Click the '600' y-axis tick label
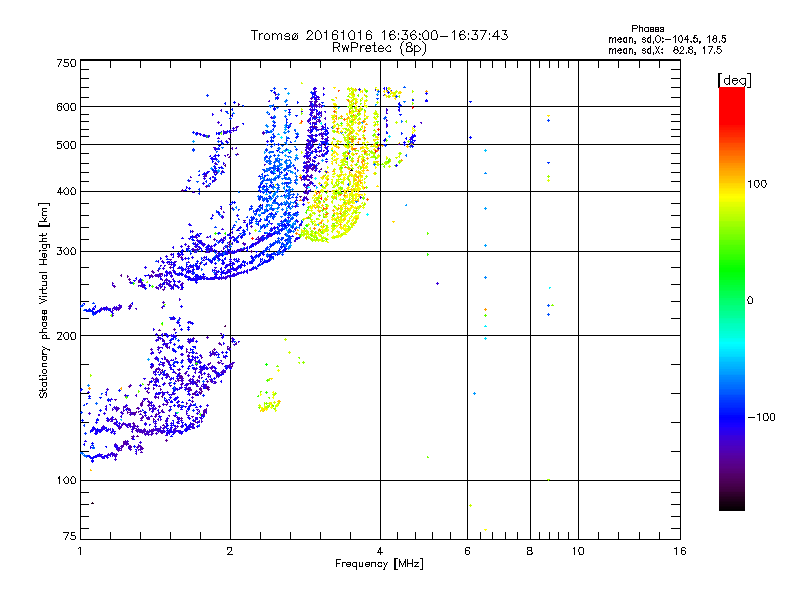The width and height of the screenshot is (800, 600). tap(66, 107)
